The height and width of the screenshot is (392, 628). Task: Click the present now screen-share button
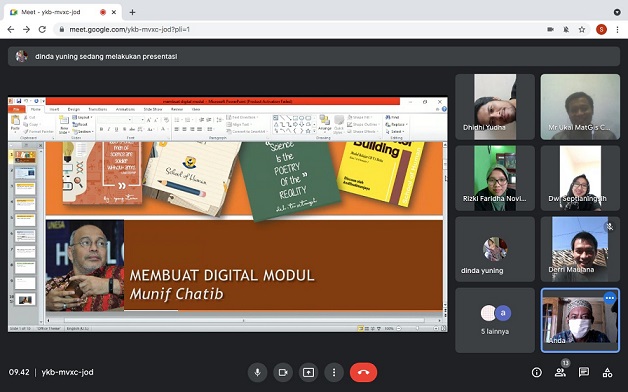pyautogui.click(x=308, y=372)
